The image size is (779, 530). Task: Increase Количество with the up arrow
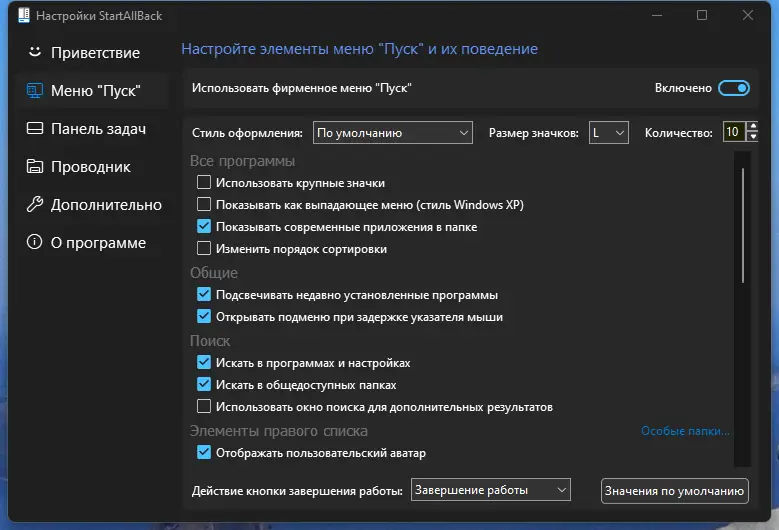pyautogui.click(x=753, y=127)
